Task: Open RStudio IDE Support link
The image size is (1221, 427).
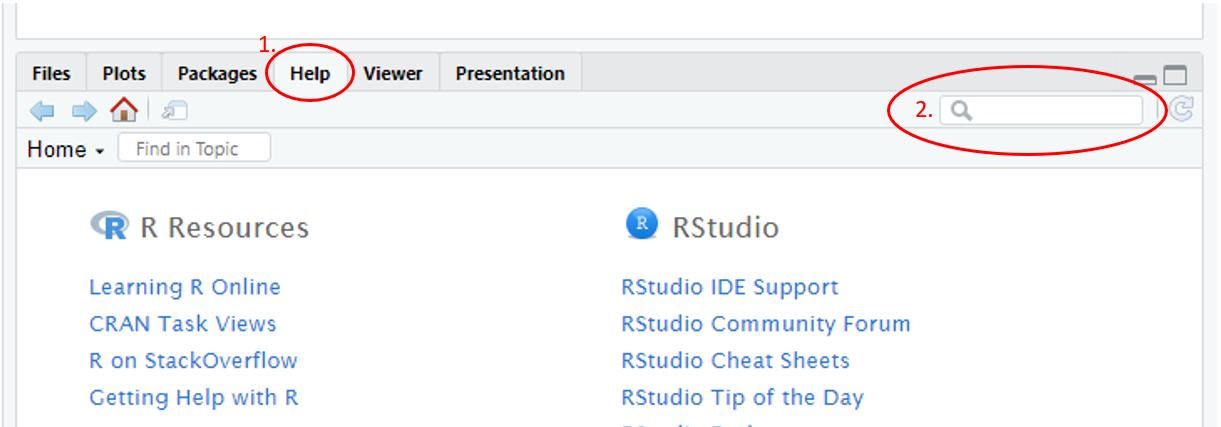Action: (730, 287)
